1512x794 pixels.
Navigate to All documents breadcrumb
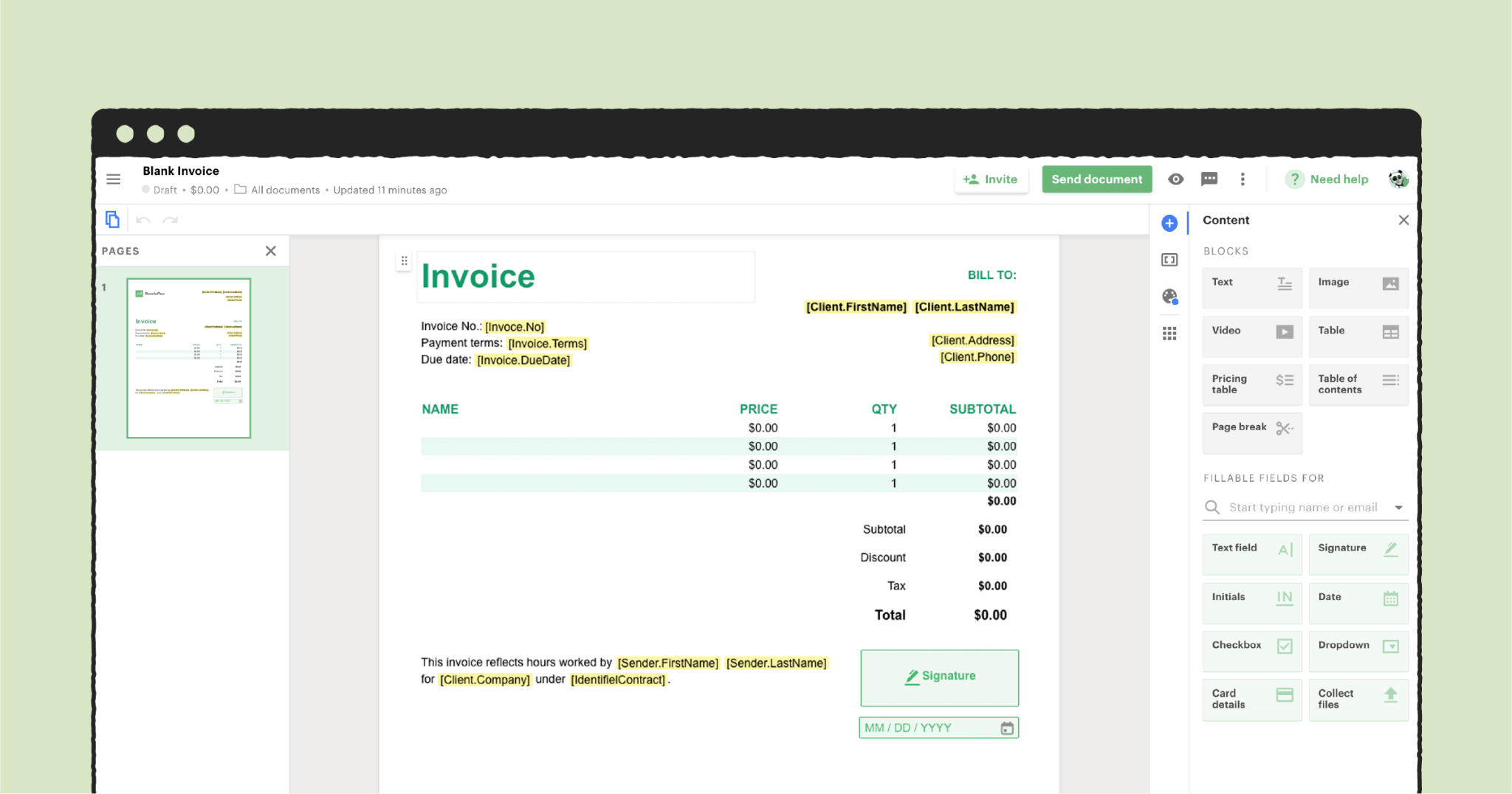tap(283, 190)
